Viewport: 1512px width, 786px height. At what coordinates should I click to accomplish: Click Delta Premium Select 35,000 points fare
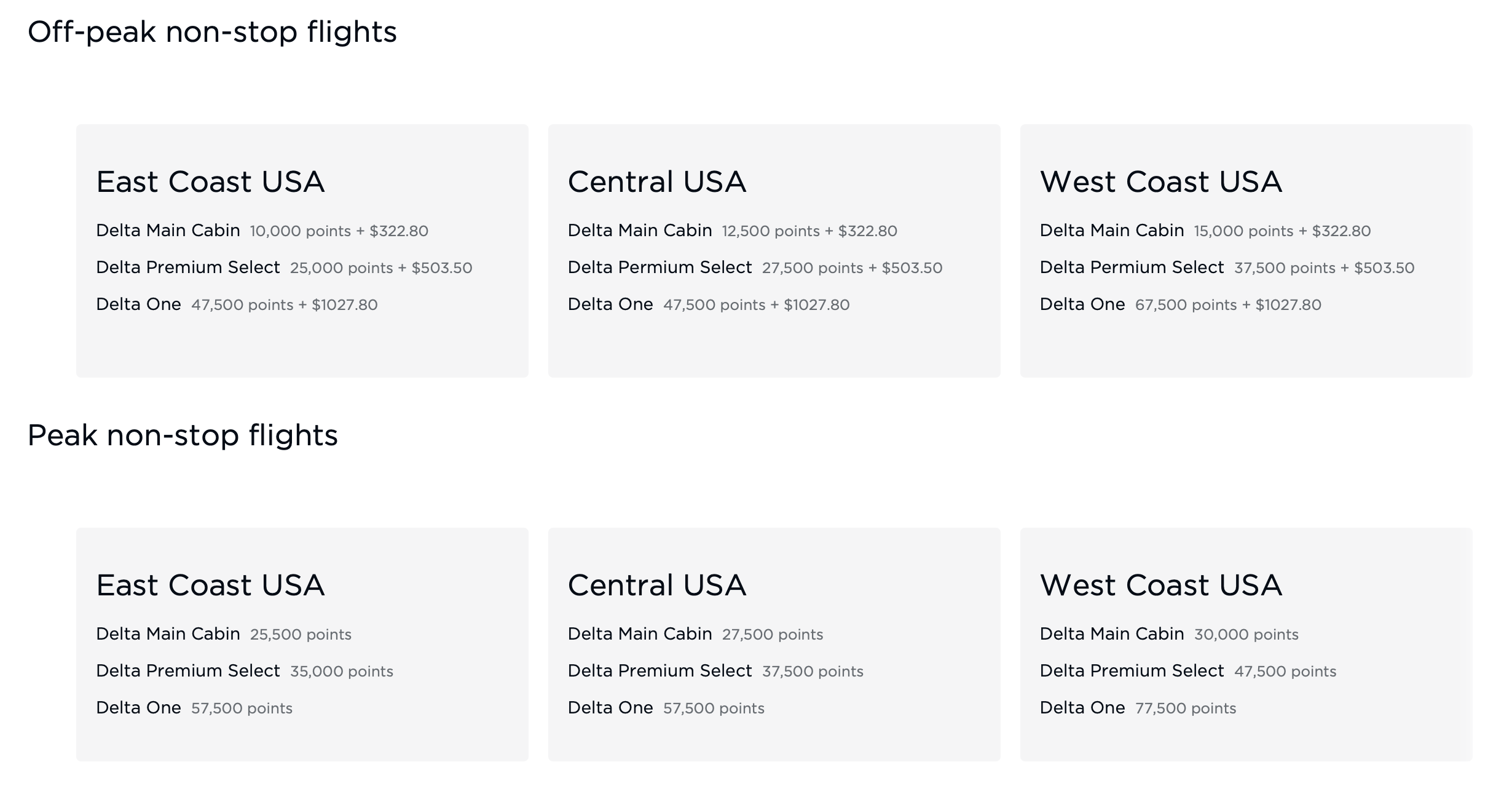pos(245,671)
